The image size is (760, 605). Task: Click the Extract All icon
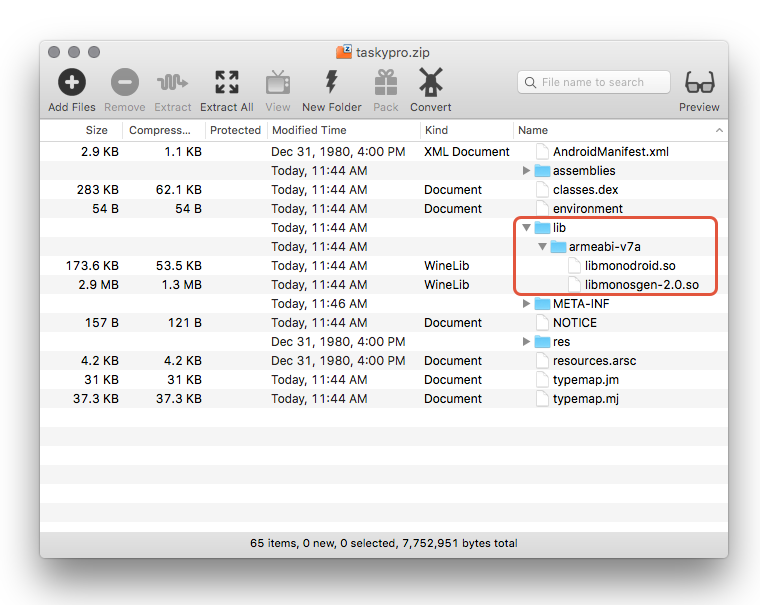point(226,83)
